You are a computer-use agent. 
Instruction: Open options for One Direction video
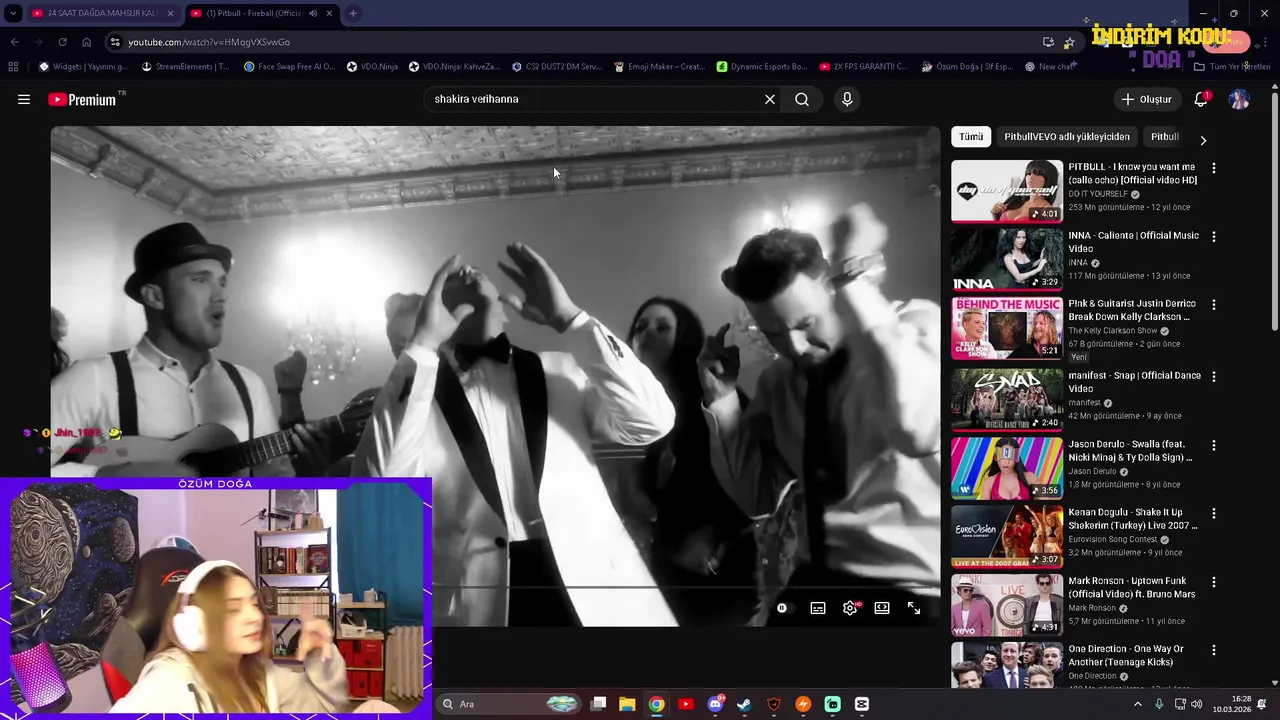tap(1214, 650)
